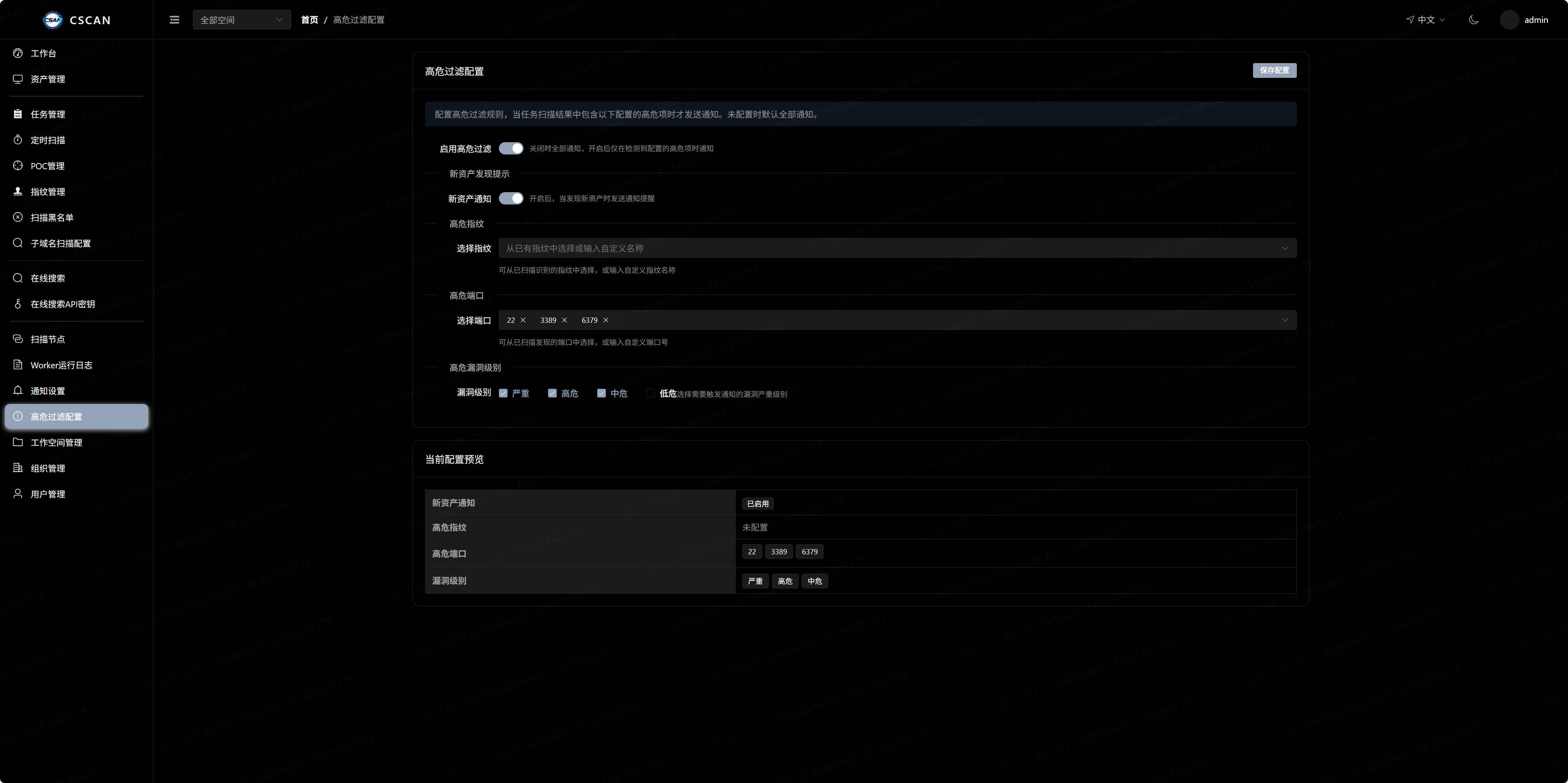
Task: Click the 高危过滤配置 warning icon
Action: coord(18,416)
